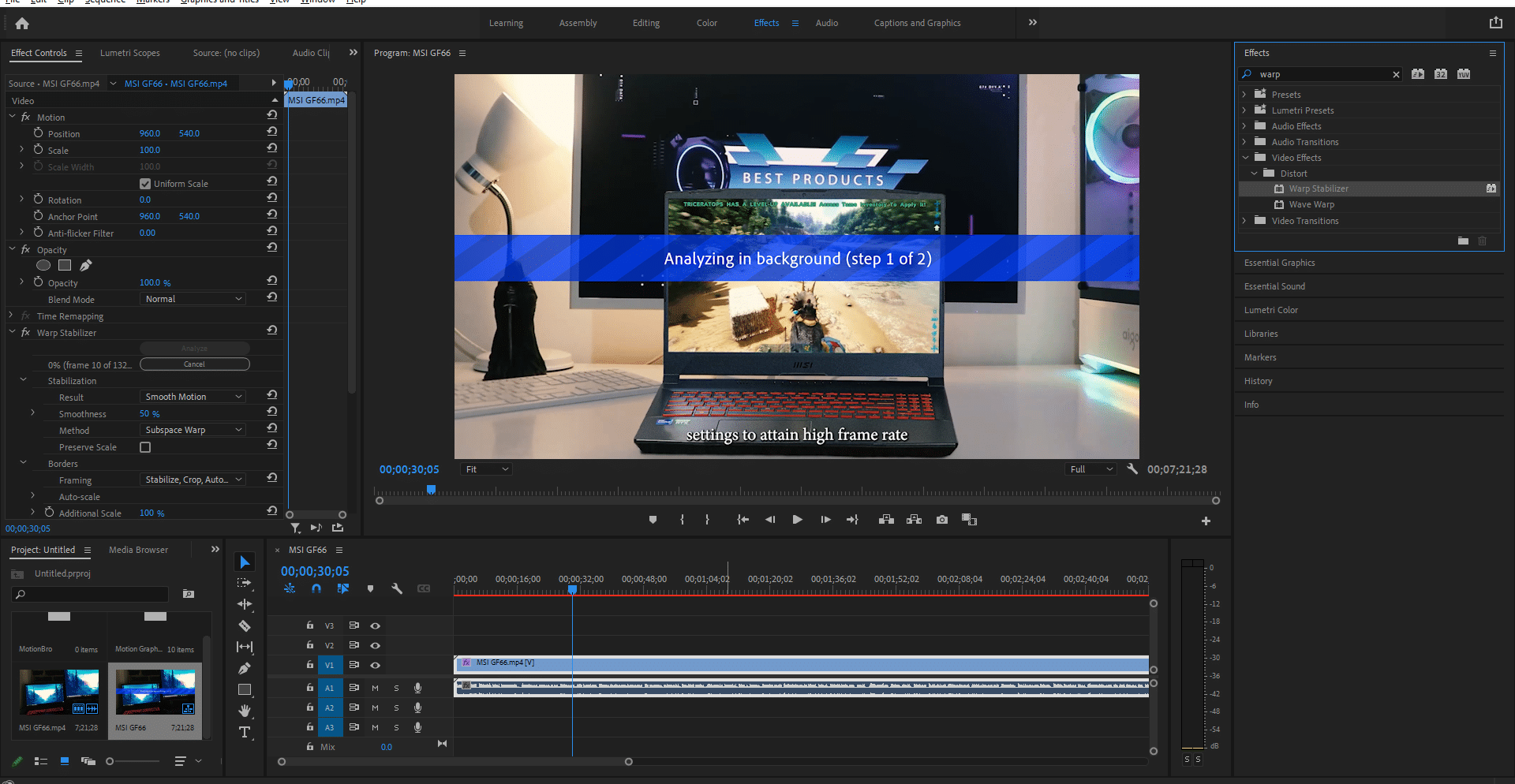Select the Hand tool

coord(245,711)
